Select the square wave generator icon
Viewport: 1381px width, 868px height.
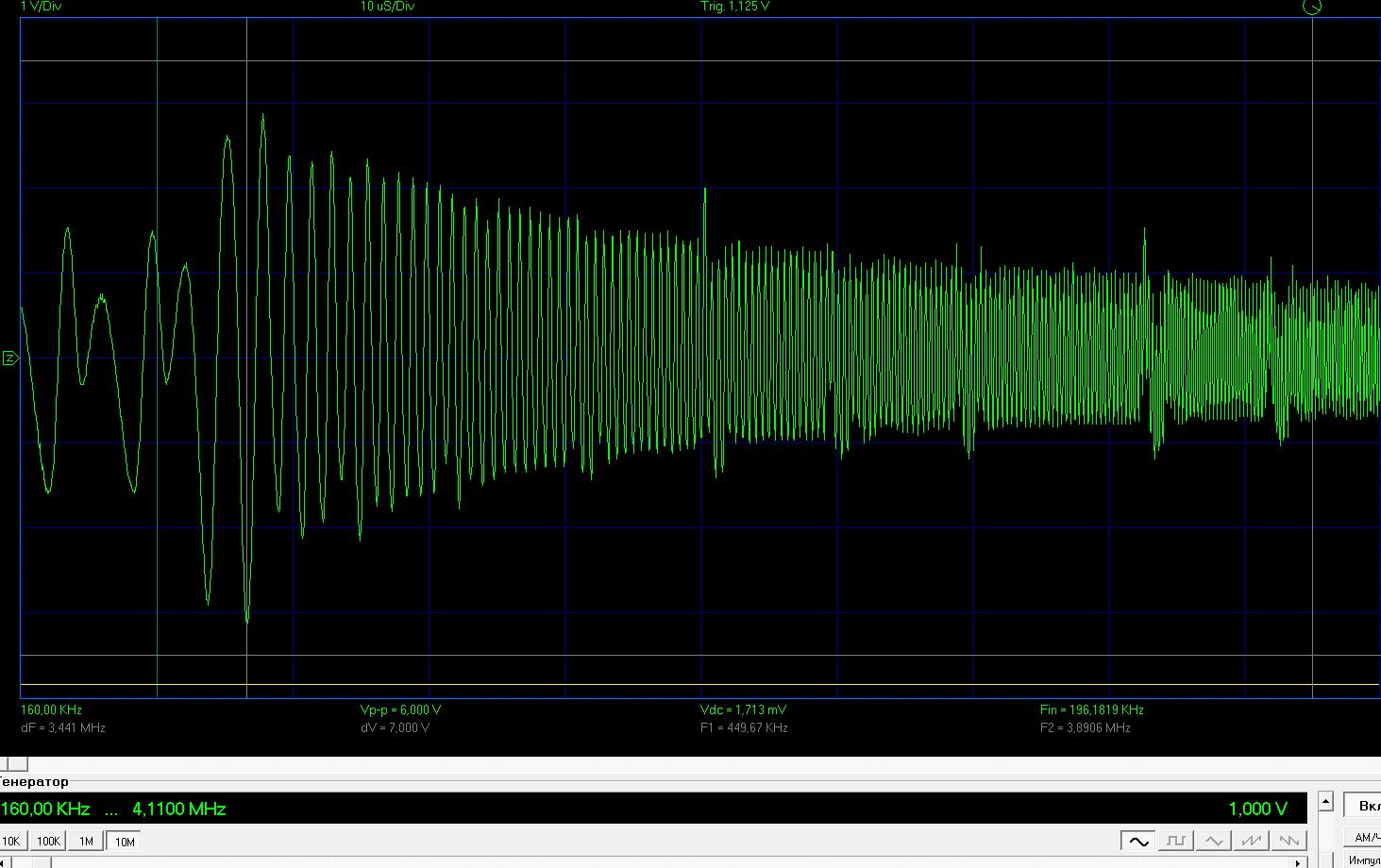point(1175,841)
